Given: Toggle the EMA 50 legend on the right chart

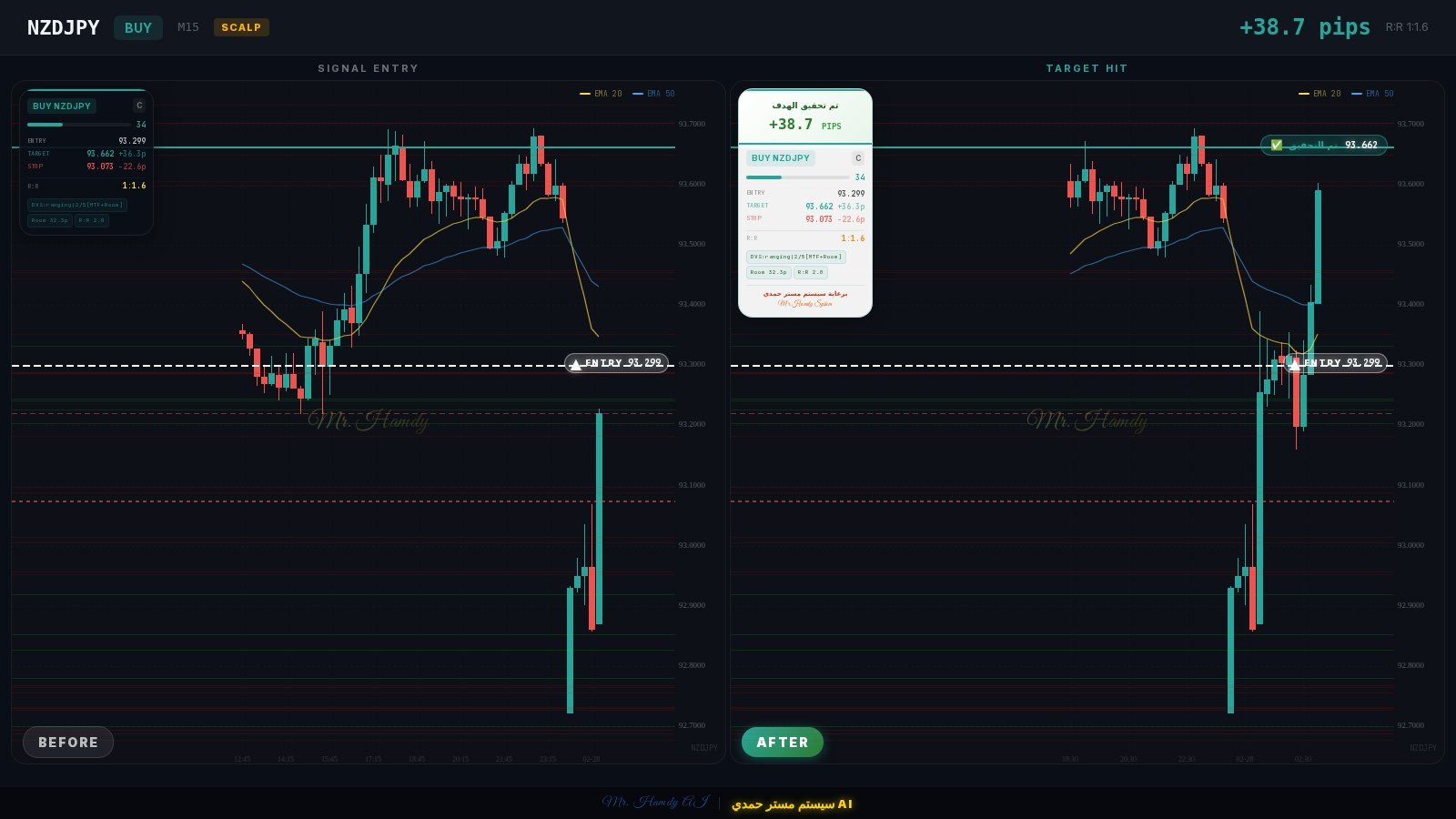Looking at the screenshot, I should (1372, 94).
